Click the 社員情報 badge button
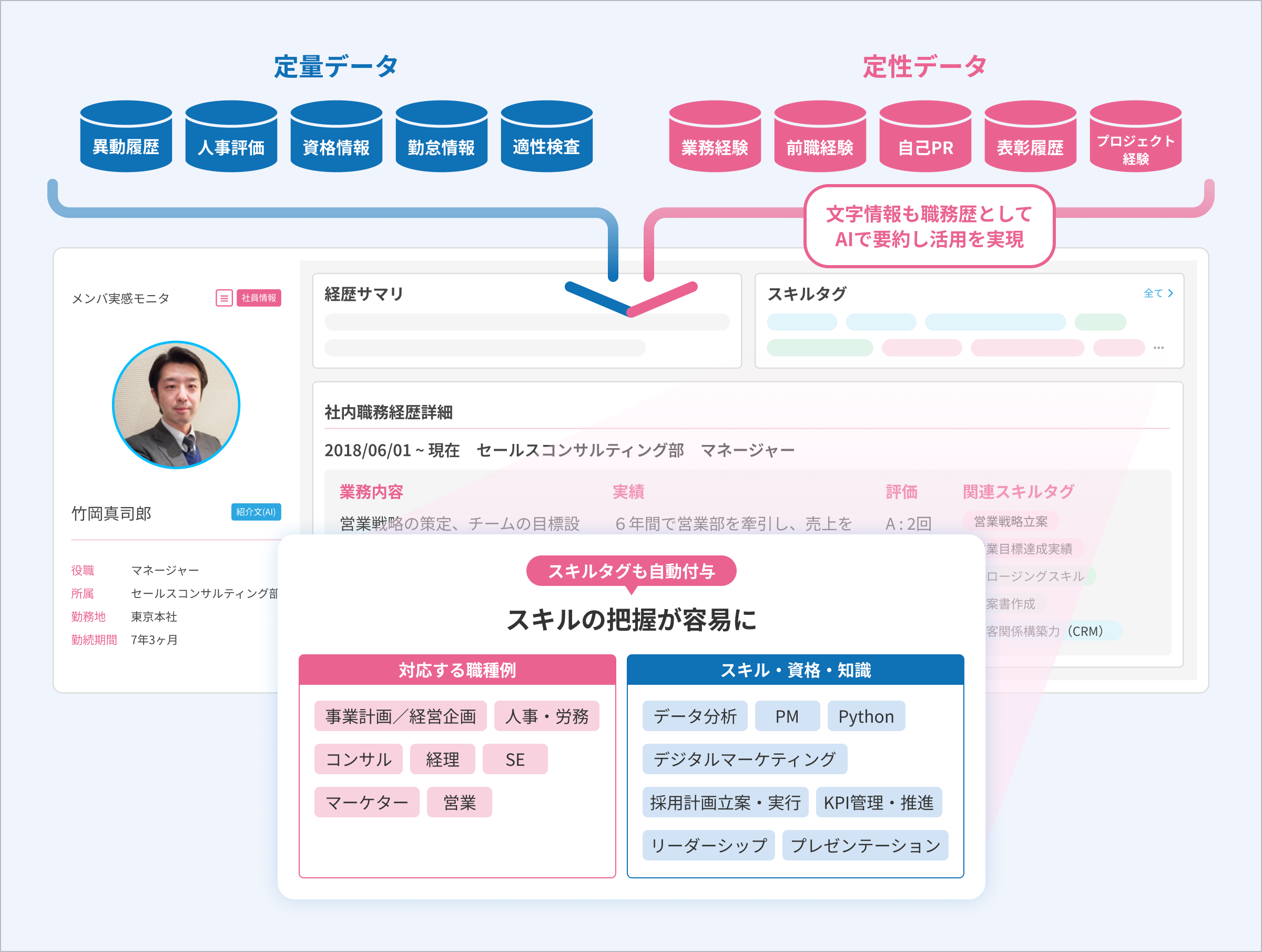1262x952 pixels. [x=259, y=298]
